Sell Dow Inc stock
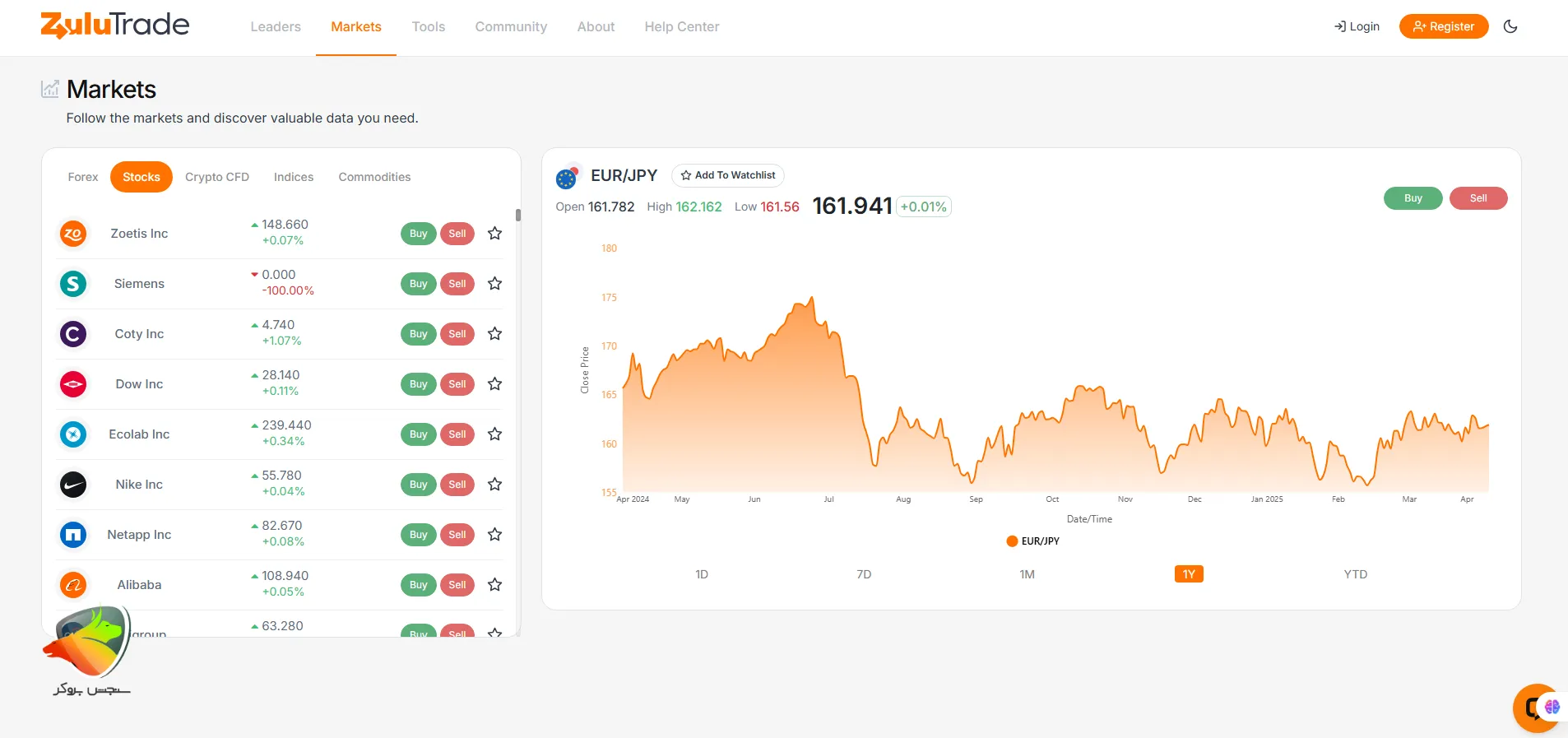 457,384
